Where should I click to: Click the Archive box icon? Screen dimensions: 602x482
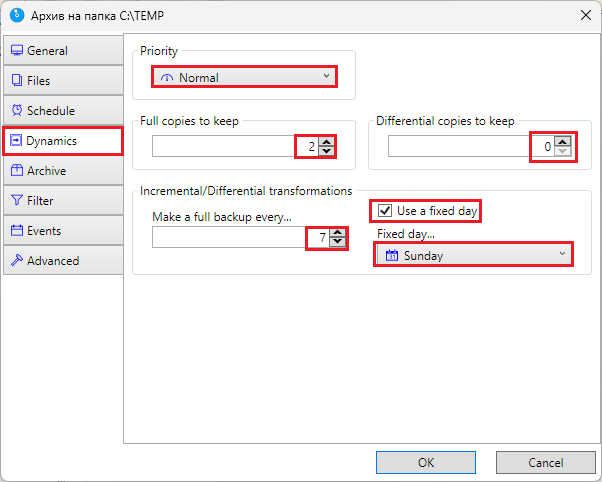pyautogui.click(x=17, y=170)
